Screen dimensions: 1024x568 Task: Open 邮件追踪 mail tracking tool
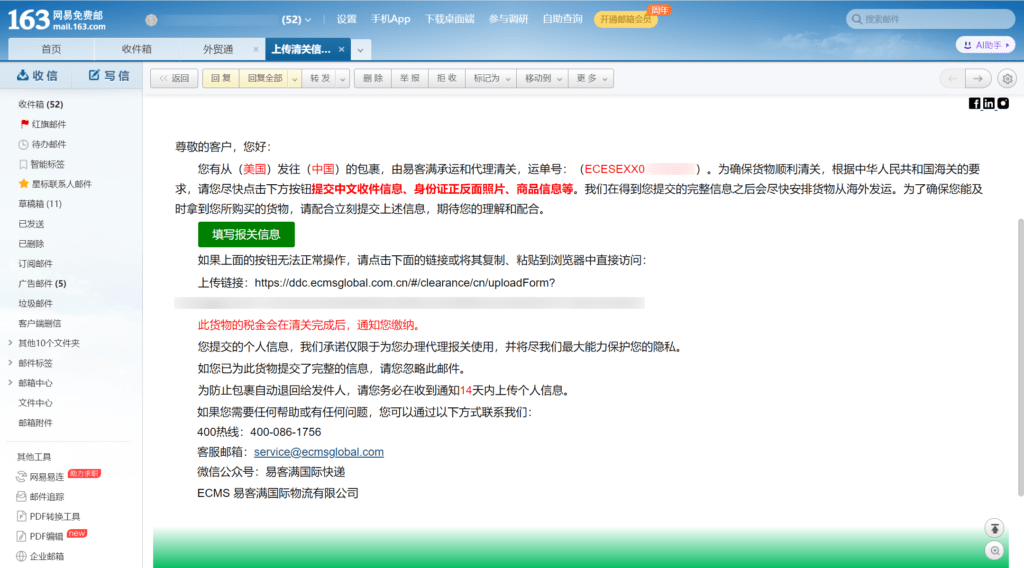click(x=40, y=497)
